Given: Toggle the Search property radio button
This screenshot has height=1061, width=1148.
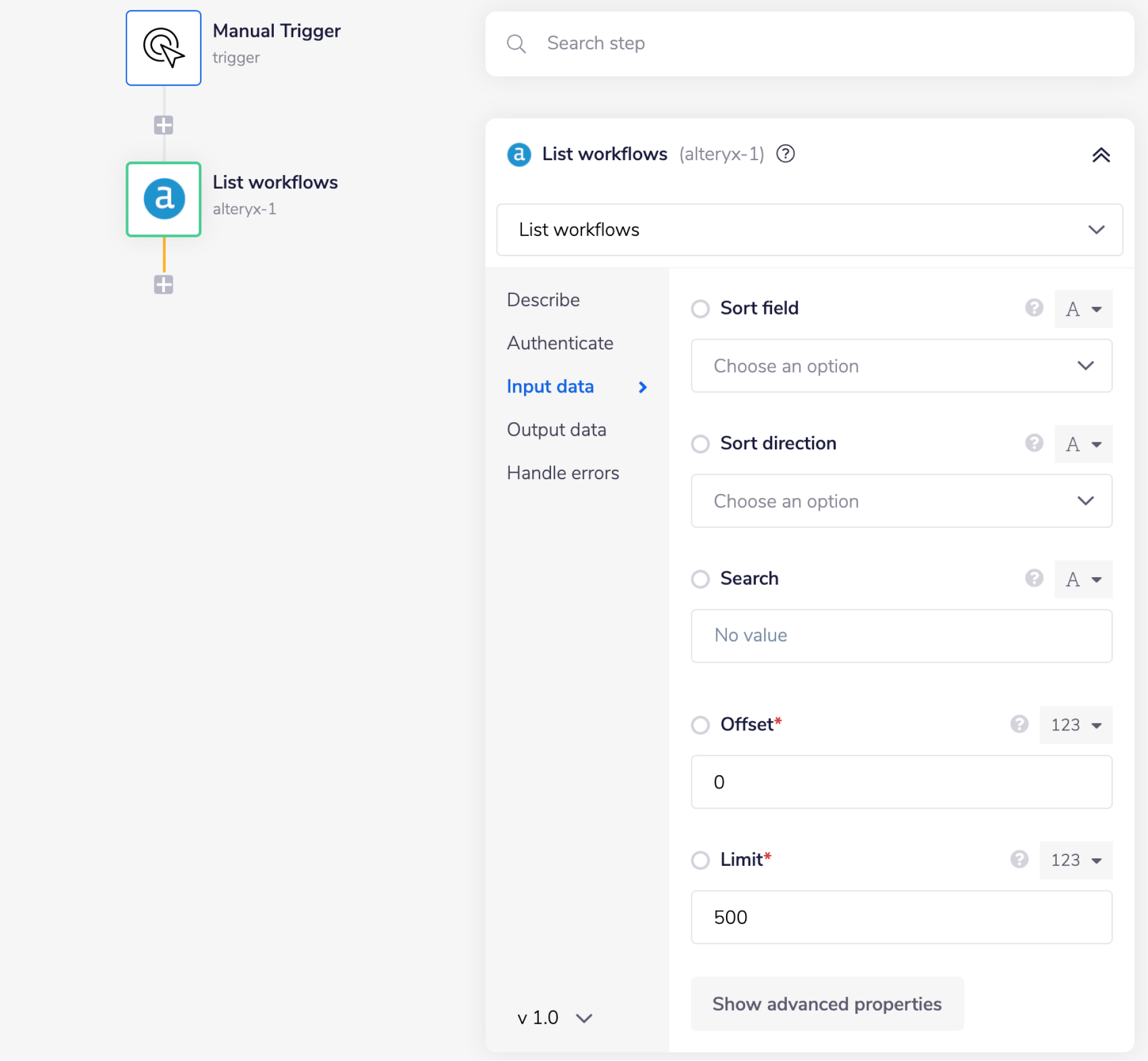Looking at the screenshot, I should 700,579.
